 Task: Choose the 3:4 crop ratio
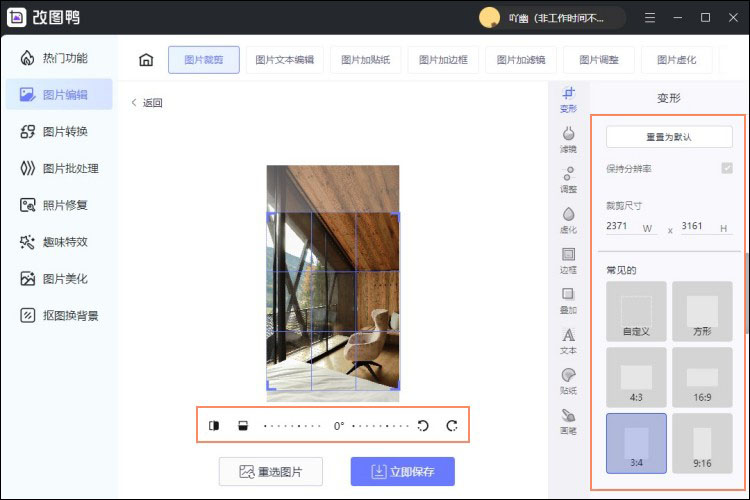pyautogui.click(x=636, y=444)
